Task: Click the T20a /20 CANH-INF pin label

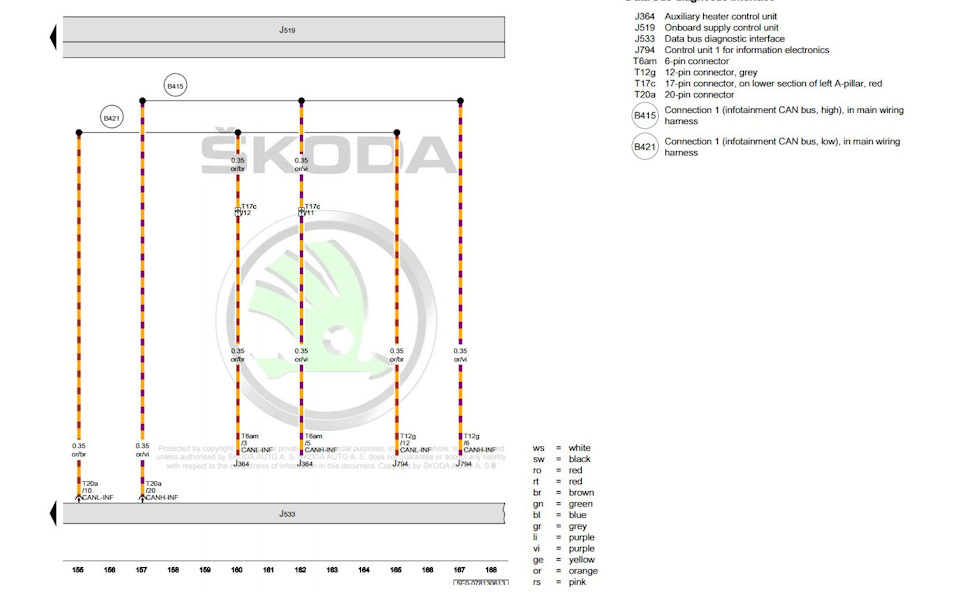Action: pos(162,490)
